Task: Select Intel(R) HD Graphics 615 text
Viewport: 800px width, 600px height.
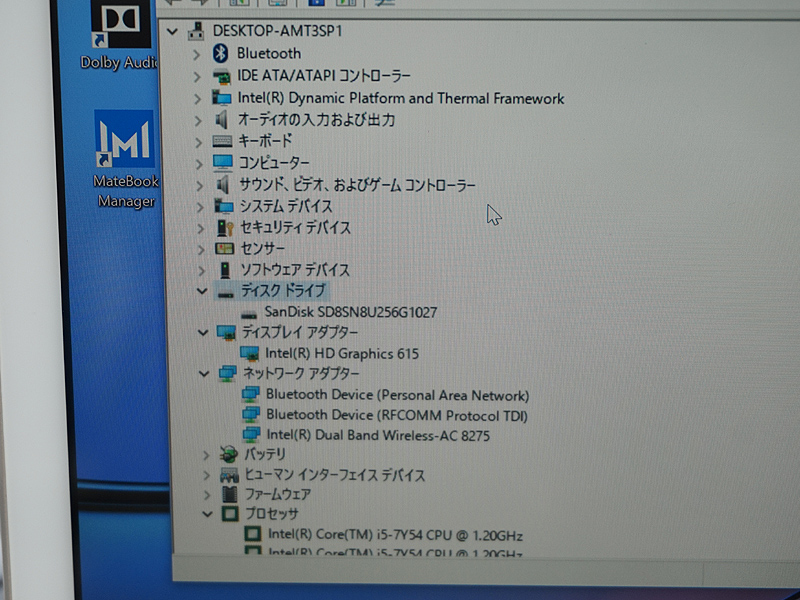Action: click(x=342, y=354)
